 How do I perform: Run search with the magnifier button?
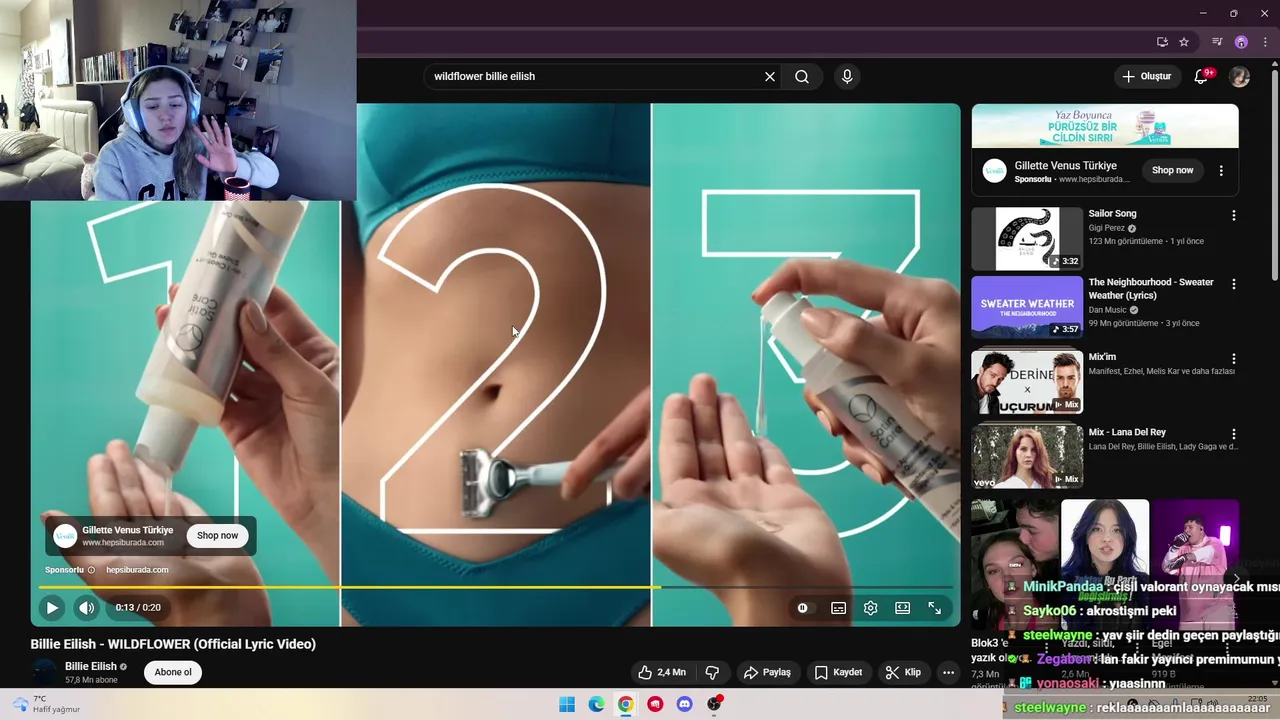pos(802,76)
